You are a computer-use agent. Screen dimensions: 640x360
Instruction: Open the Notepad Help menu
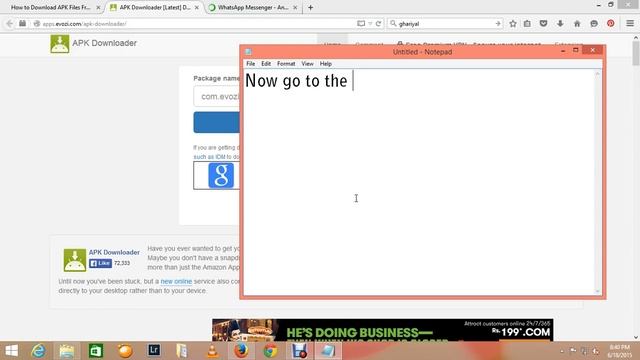(325, 64)
